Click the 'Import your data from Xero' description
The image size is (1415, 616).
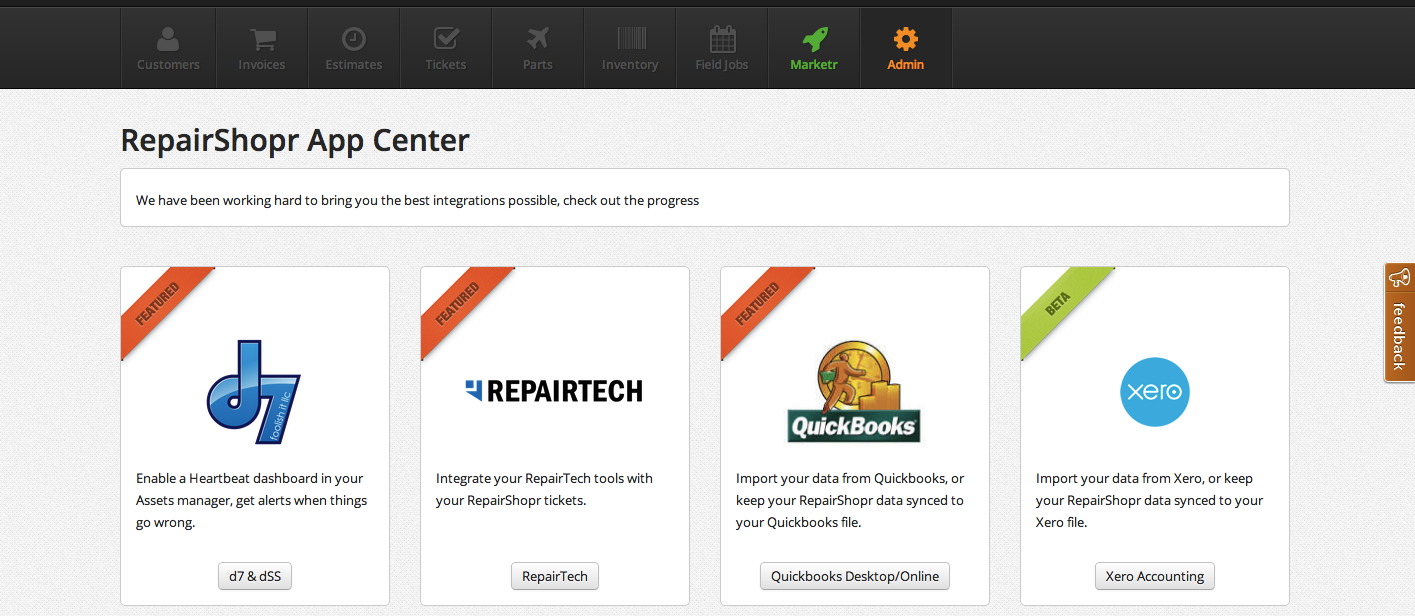point(1150,501)
